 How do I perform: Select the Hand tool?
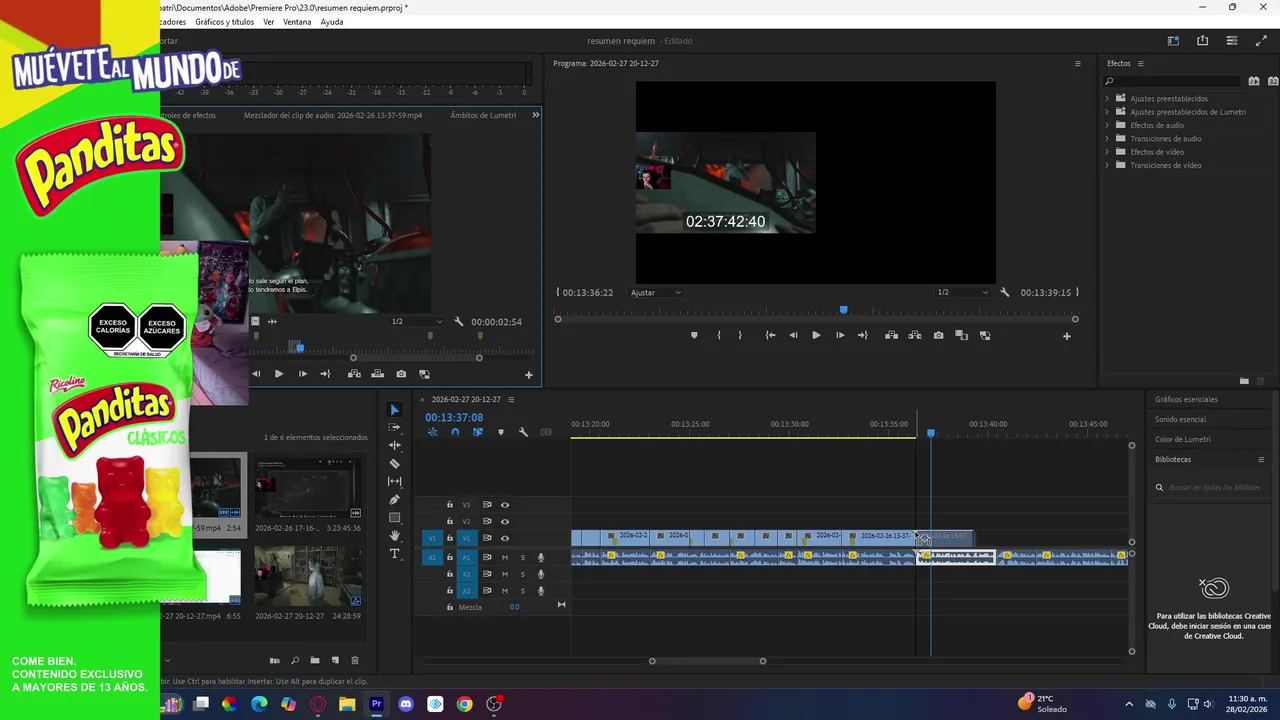click(394, 535)
